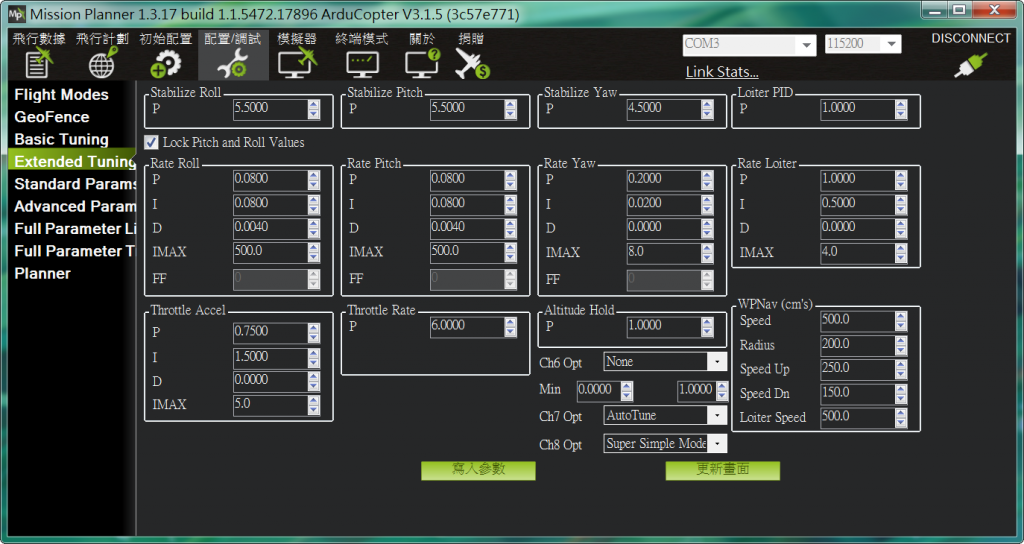The width and height of the screenshot is (1024, 544).
Task: Click the Stabilize Yaw P value field
Action: pos(664,109)
